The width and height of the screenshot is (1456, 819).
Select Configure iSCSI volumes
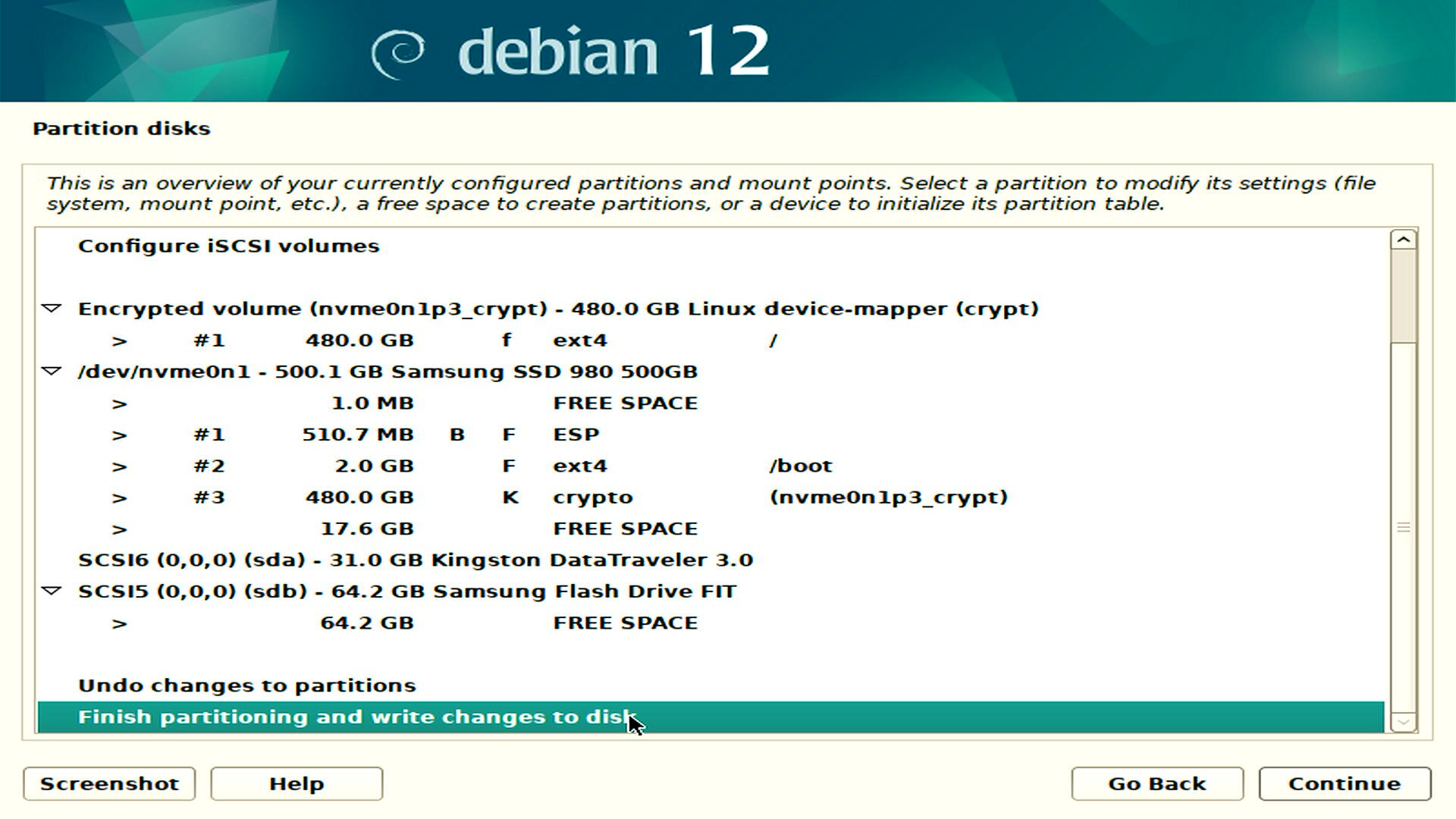click(x=711, y=246)
